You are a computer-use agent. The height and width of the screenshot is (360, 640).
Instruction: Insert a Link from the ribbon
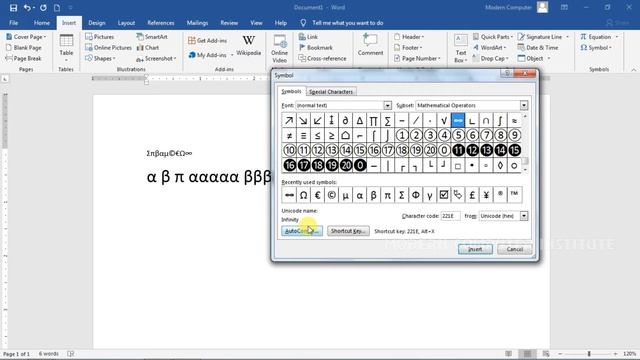[308, 37]
